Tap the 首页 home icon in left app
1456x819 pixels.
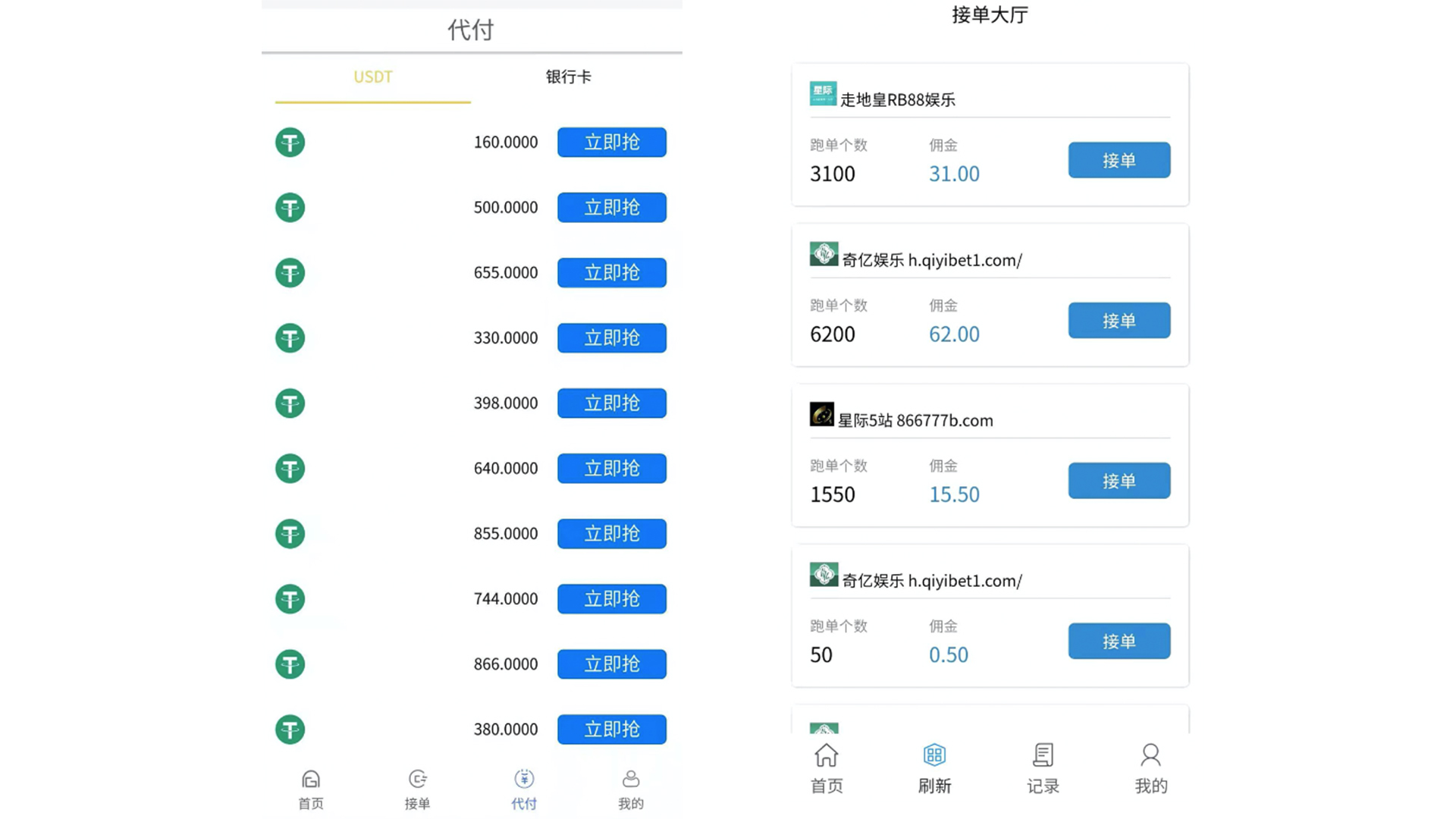[x=311, y=780]
